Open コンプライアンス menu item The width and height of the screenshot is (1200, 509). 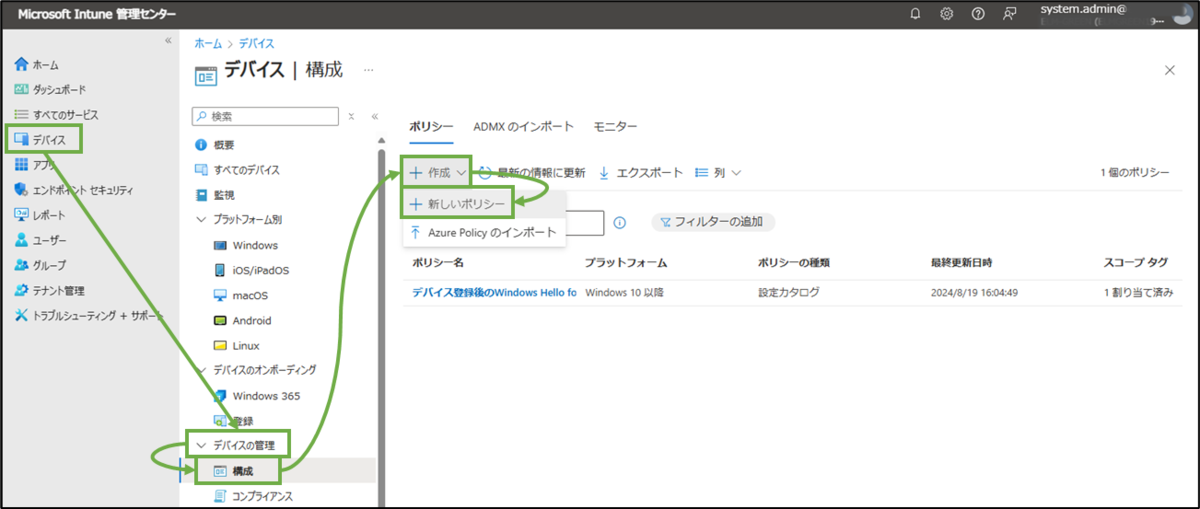tap(253, 495)
